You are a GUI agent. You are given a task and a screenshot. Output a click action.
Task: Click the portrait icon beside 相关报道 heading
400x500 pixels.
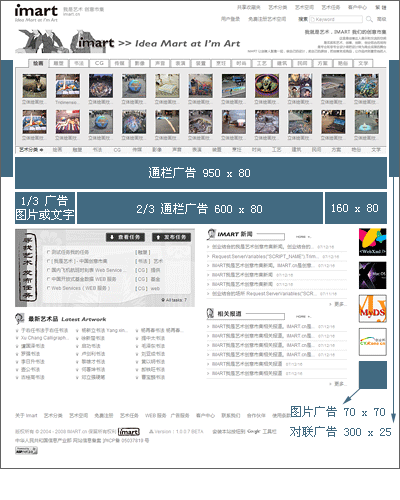tap(210, 313)
